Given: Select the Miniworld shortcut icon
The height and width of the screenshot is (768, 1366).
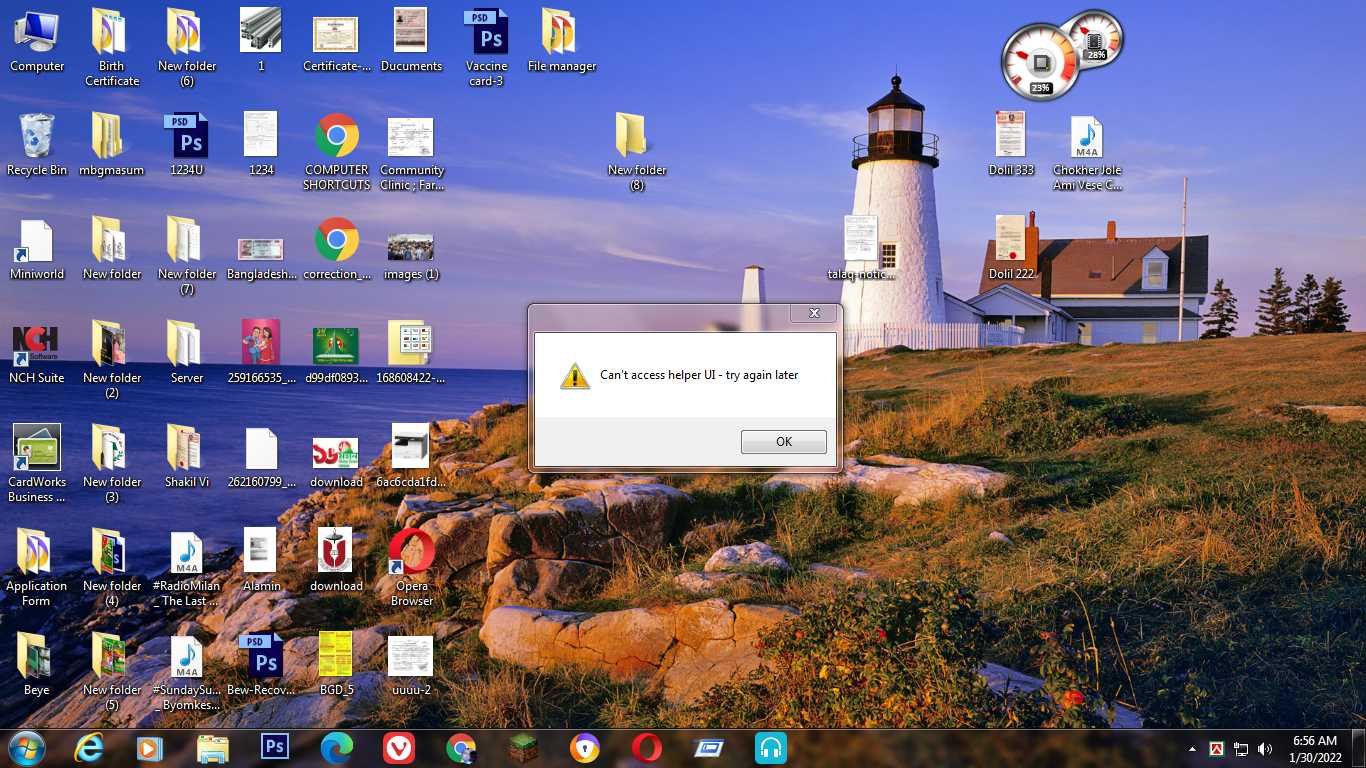Looking at the screenshot, I should point(37,248).
